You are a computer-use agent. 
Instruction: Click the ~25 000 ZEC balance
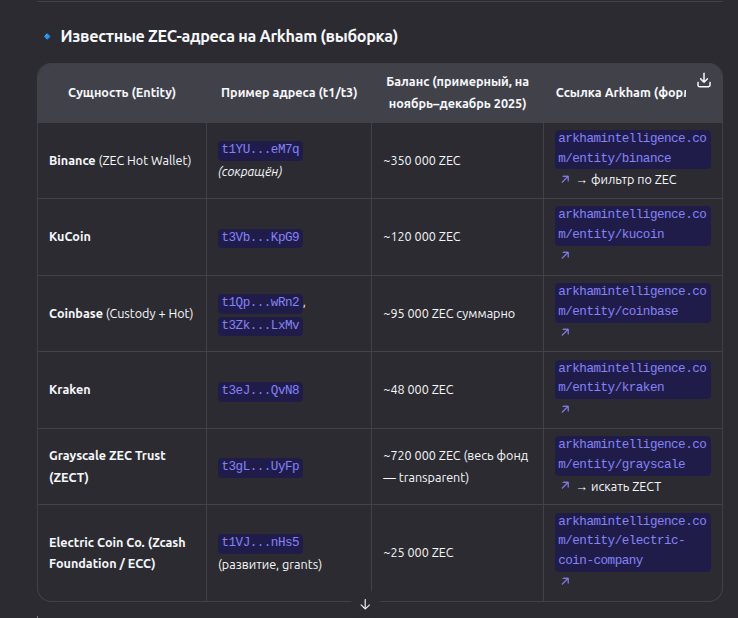point(418,553)
